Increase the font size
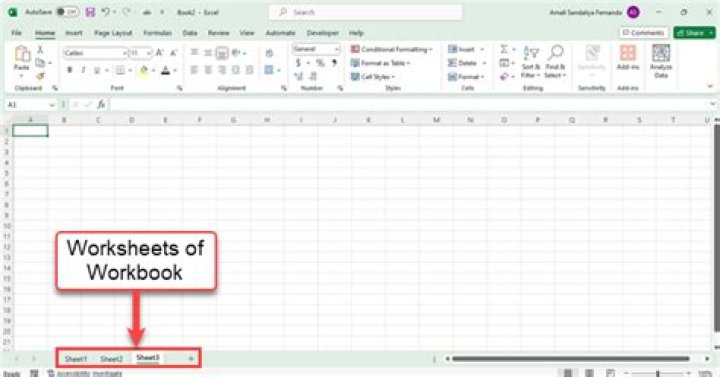 coord(159,53)
